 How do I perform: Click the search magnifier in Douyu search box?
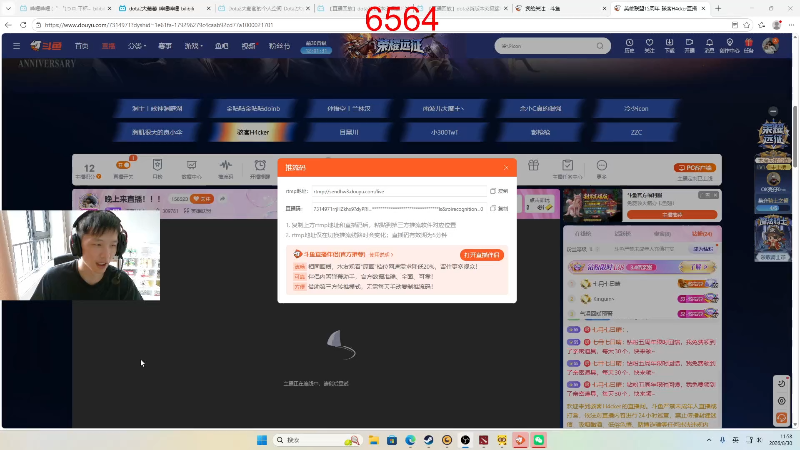(600, 46)
